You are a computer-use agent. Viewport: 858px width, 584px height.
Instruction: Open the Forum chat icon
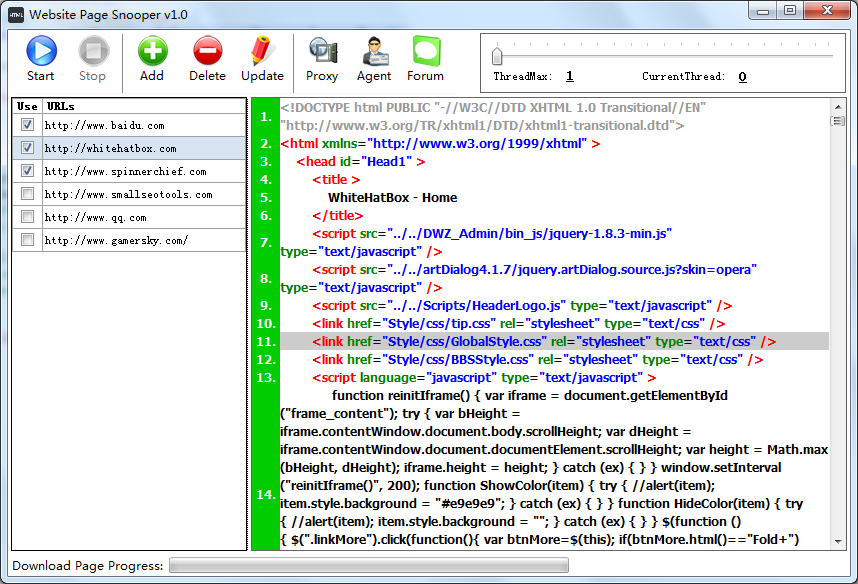point(426,51)
